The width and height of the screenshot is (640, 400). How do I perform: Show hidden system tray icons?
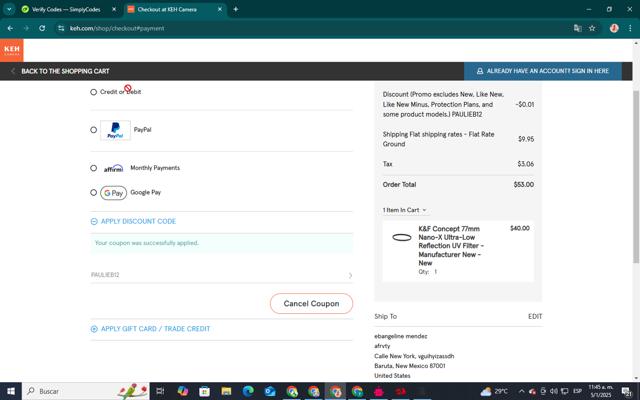[521, 391]
